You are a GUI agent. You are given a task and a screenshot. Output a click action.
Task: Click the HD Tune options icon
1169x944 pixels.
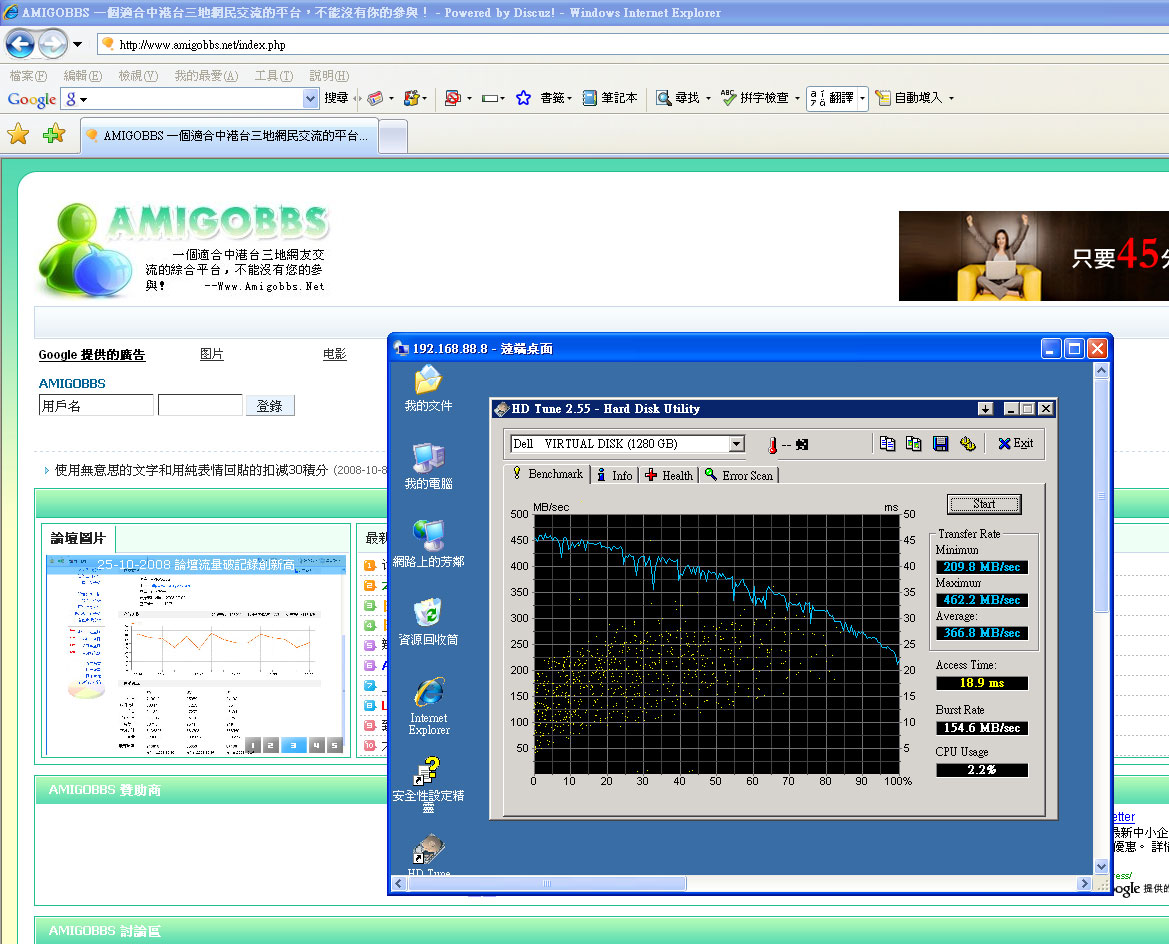pos(967,443)
